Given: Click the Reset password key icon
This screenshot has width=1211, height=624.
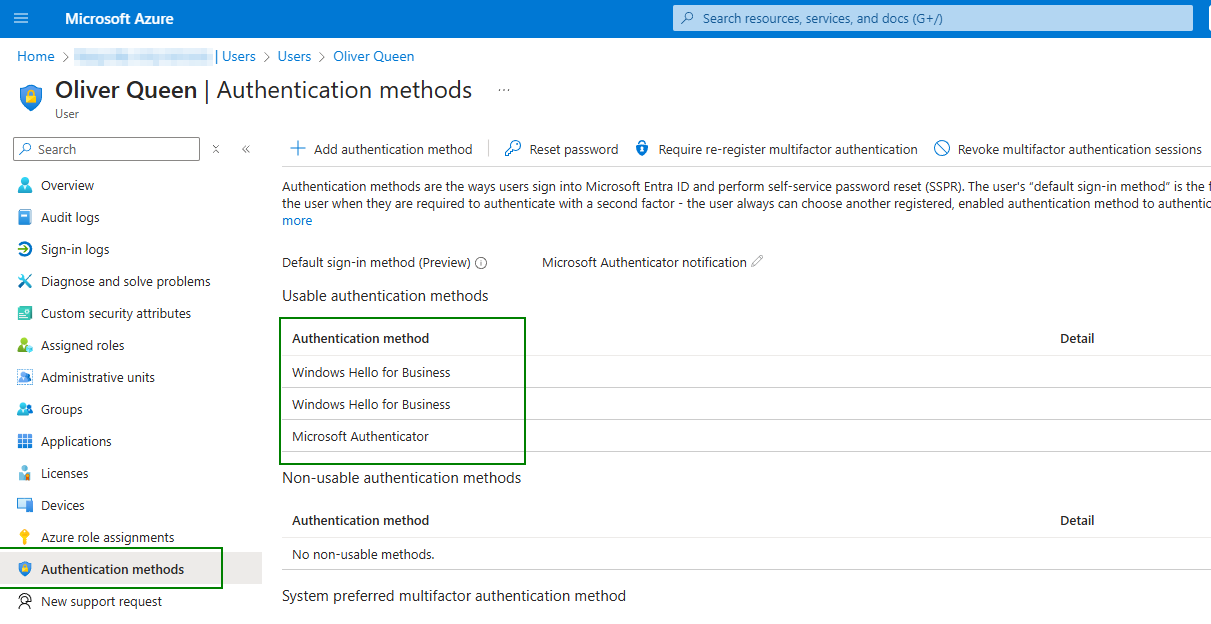Looking at the screenshot, I should pos(513,149).
